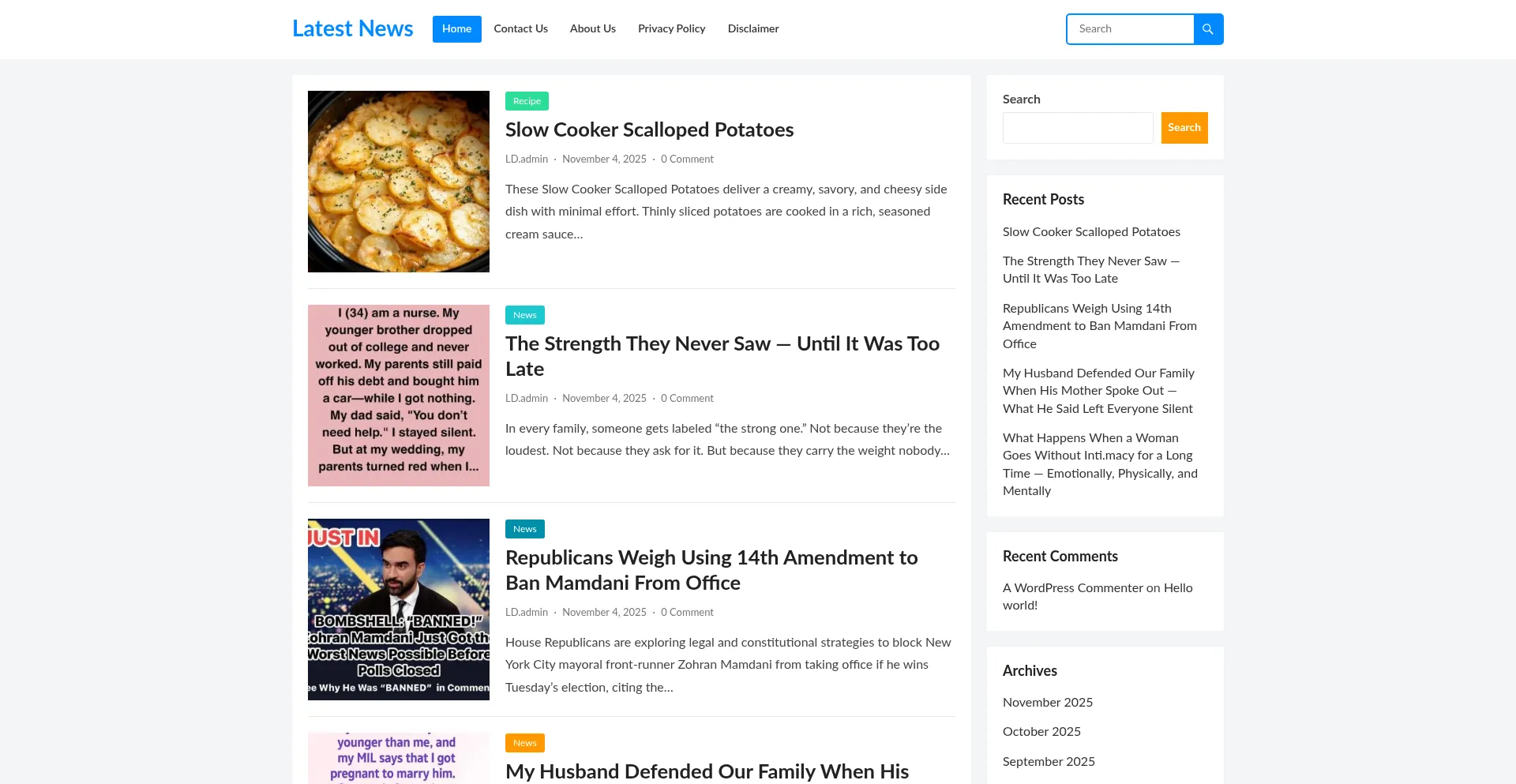The image size is (1516, 784).
Task: Click the sidebar search text box
Action: pyautogui.click(x=1077, y=128)
